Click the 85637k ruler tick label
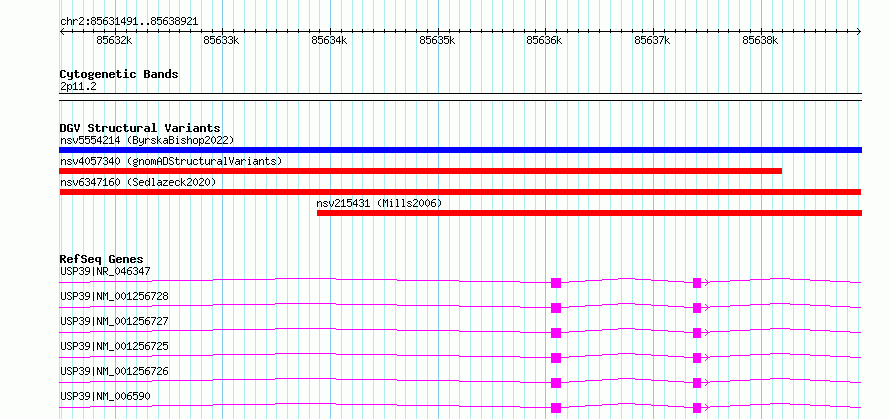 [x=653, y=40]
